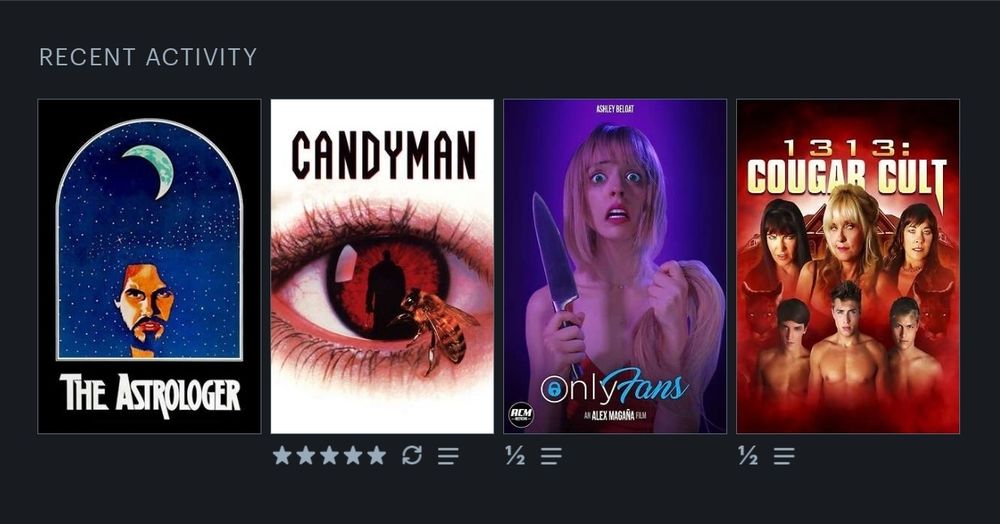Open The Astrologer film poster
Viewport: 1000px width, 524px height.
[x=149, y=266]
